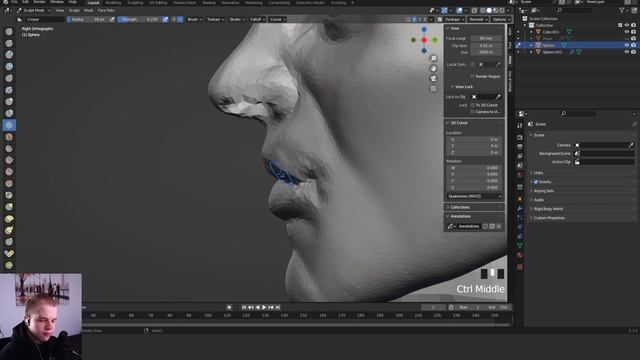
Task: Open the Sculpt Mode dropdown
Action: [34, 10]
